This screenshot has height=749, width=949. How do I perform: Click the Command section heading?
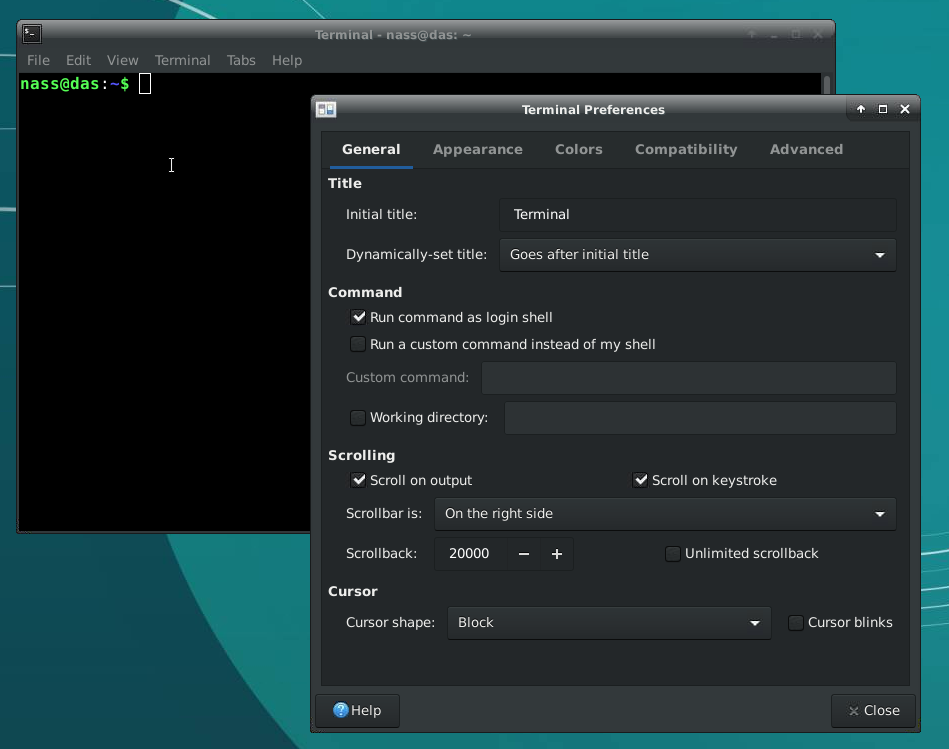(365, 292)
